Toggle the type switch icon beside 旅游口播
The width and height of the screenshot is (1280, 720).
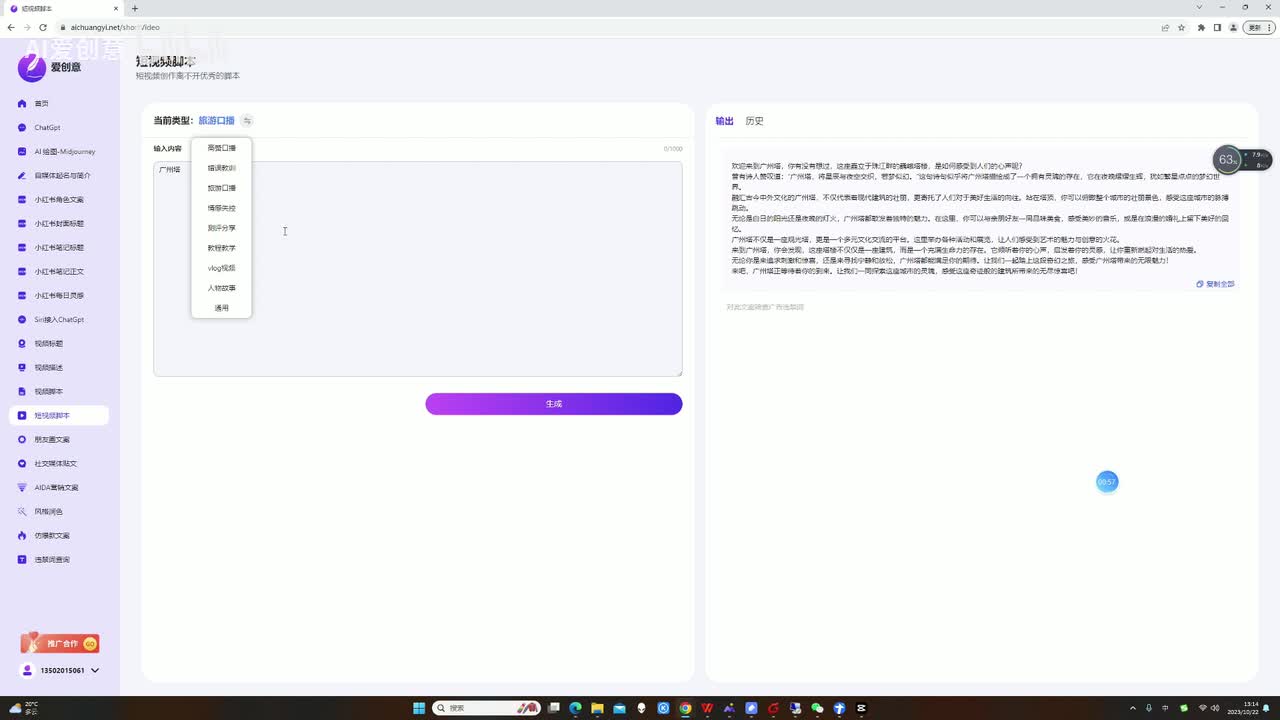tap(247, 121)
